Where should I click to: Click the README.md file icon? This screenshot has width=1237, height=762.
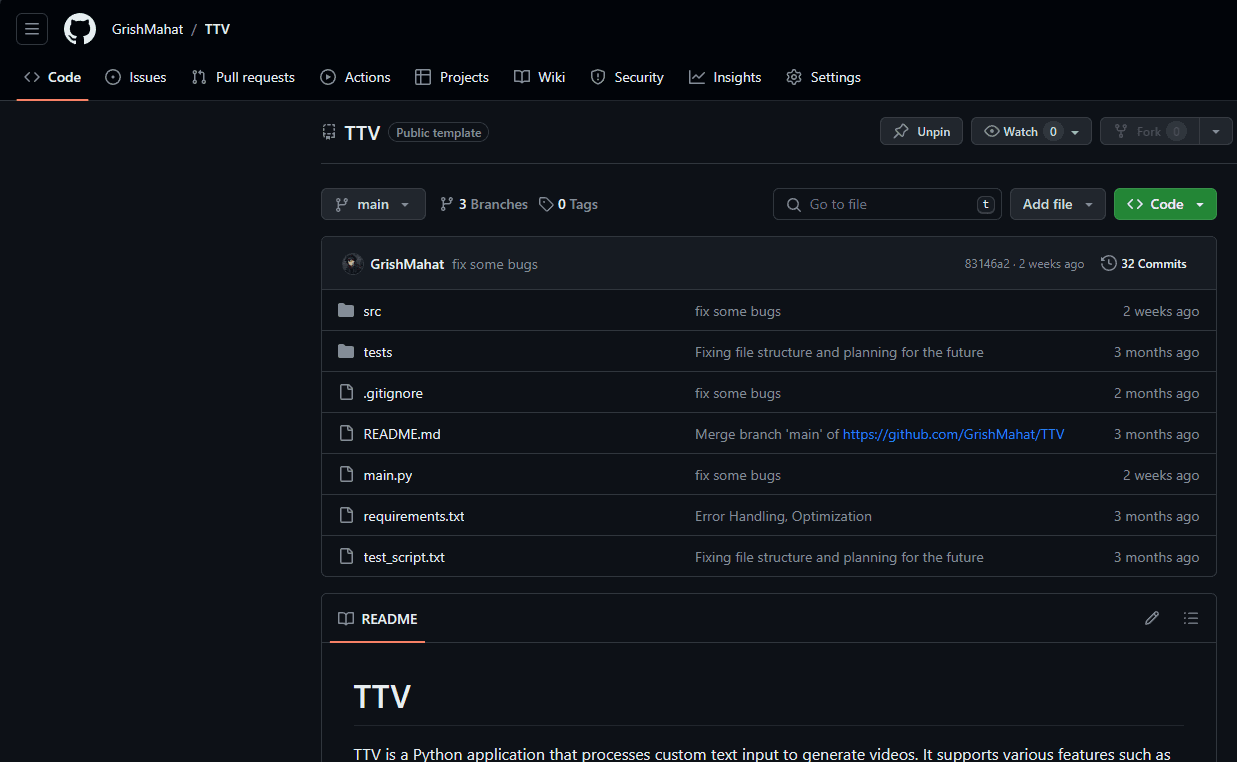coord(346,434)
